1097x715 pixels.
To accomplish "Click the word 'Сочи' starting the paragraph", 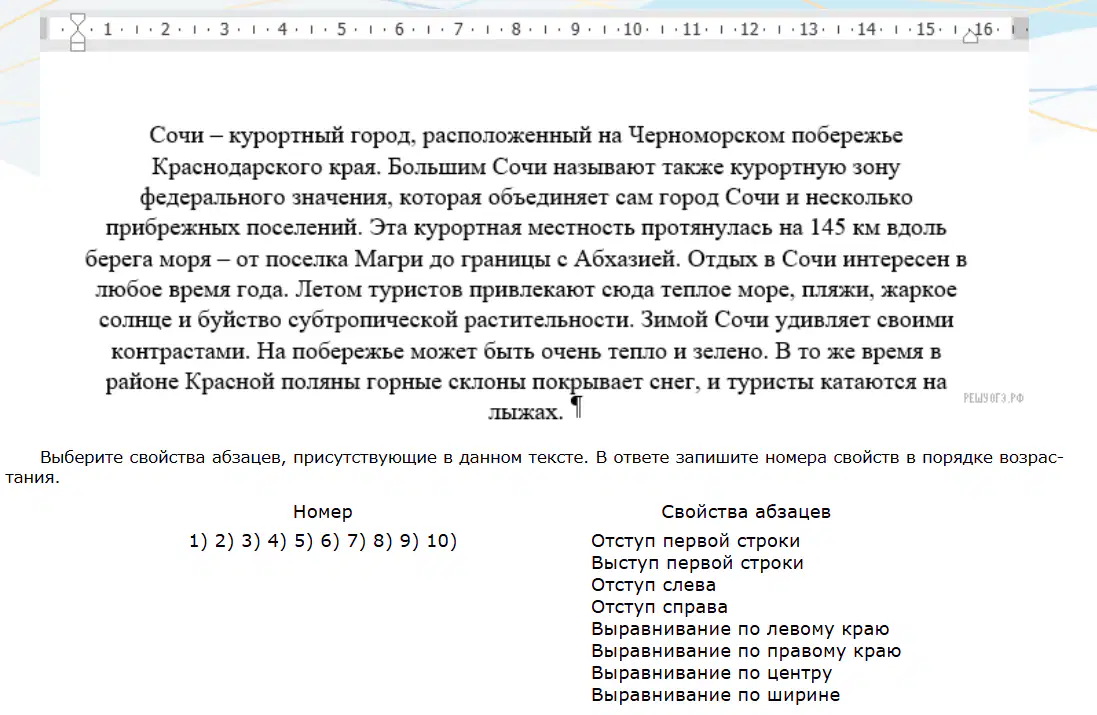I will [x=176, y=134].
